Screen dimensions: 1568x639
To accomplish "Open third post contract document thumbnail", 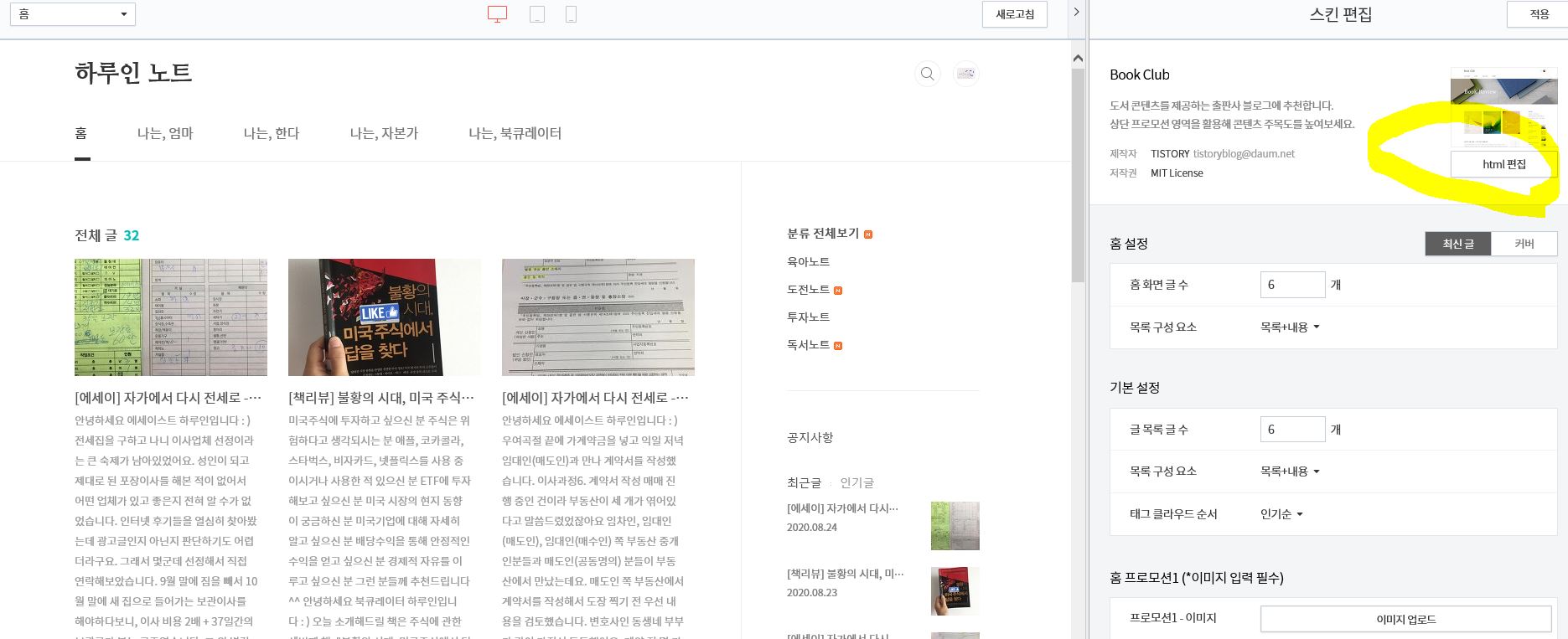I will (x=598, y=317).
